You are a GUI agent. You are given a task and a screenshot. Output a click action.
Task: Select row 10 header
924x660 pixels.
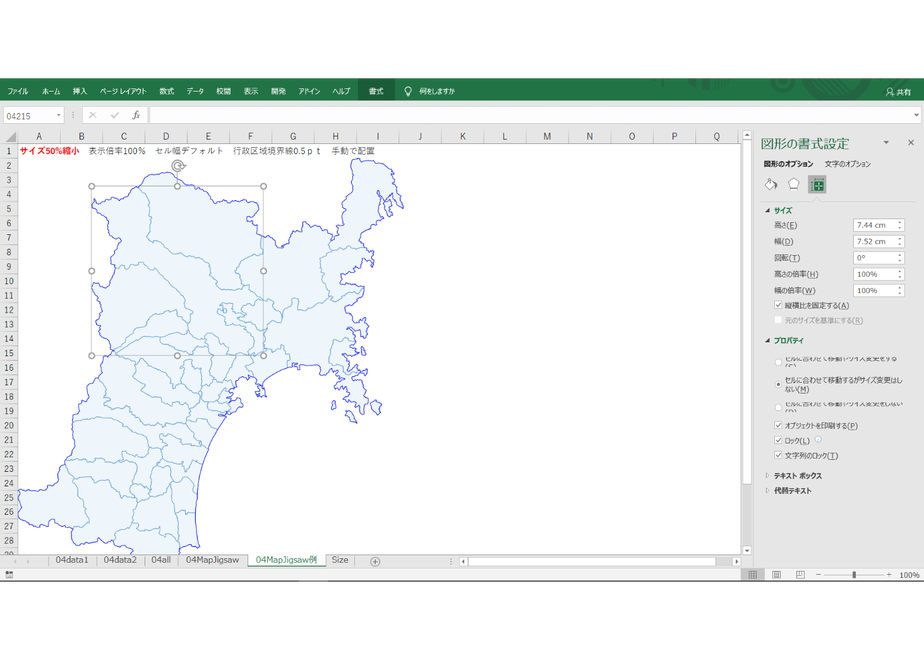pos(9,280)
